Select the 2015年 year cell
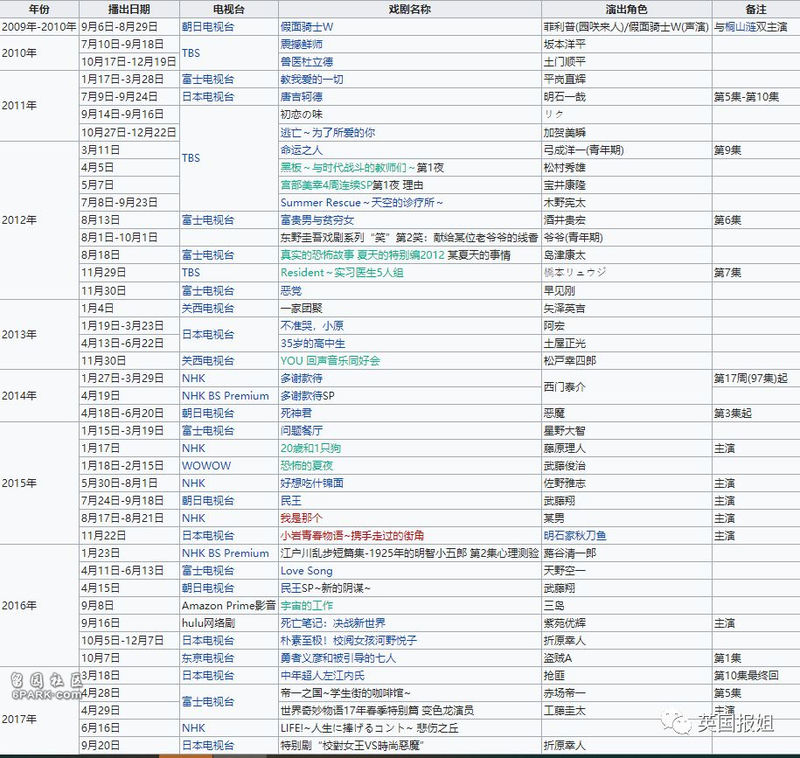This screenshot has height=758, width=800. click(40, 483)
